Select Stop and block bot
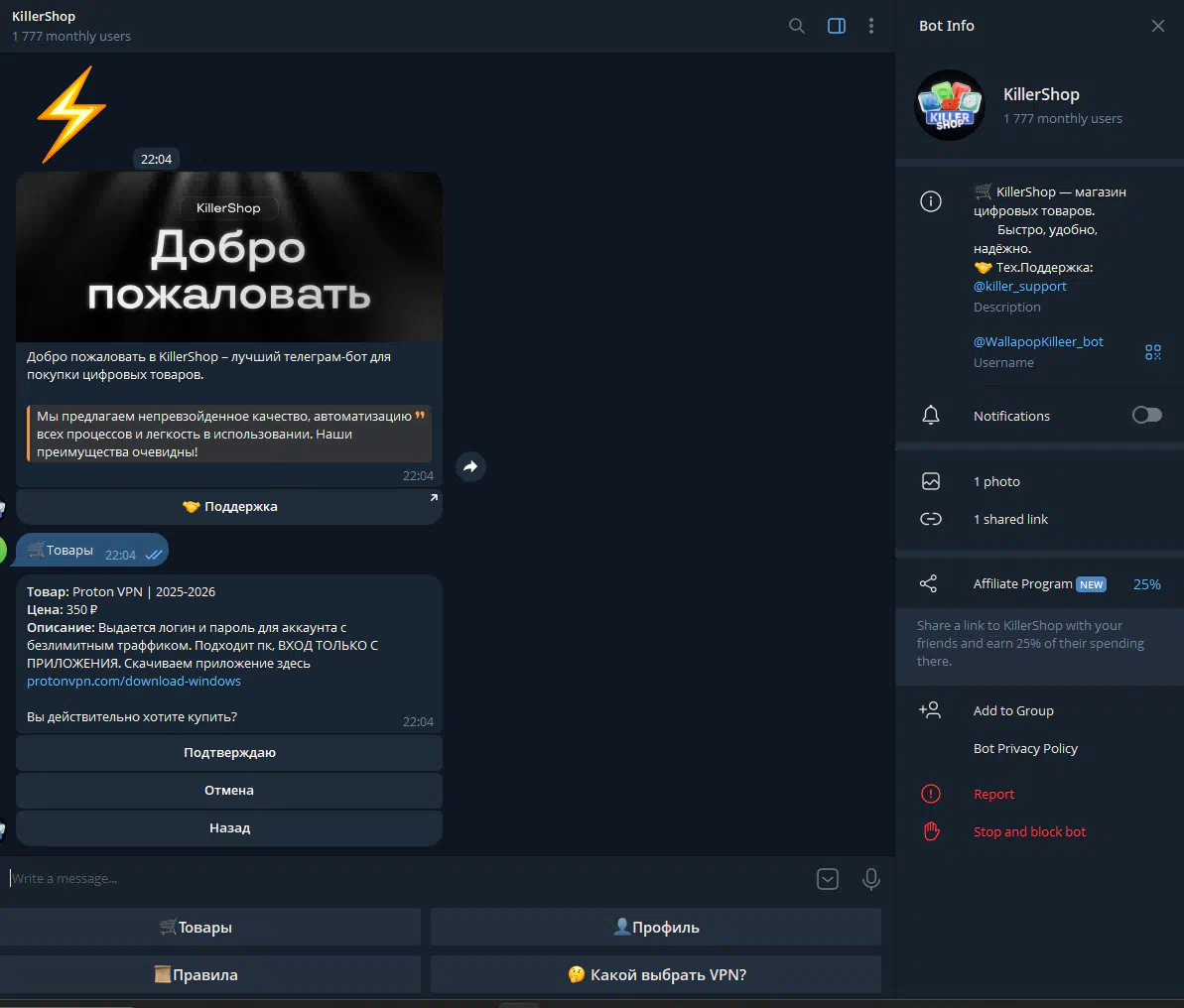The height and width of the screenshot is (1008, 1184). [1029, 832]
